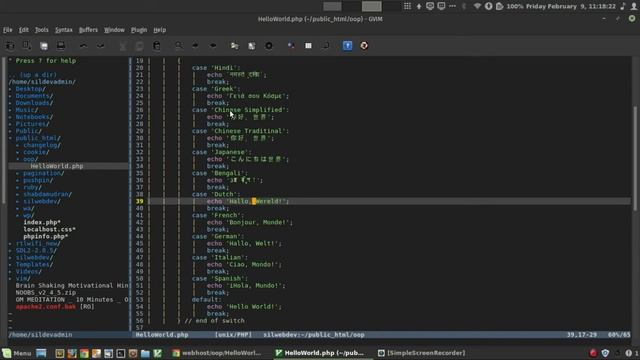Click the Save all files toolbar icon

pos(44,46)
